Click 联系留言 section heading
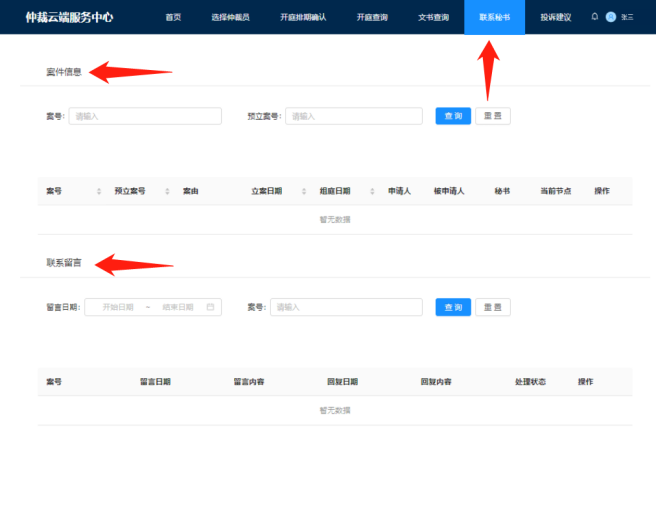The width and height of the screenshot is (657, 510). pos(64,263)
